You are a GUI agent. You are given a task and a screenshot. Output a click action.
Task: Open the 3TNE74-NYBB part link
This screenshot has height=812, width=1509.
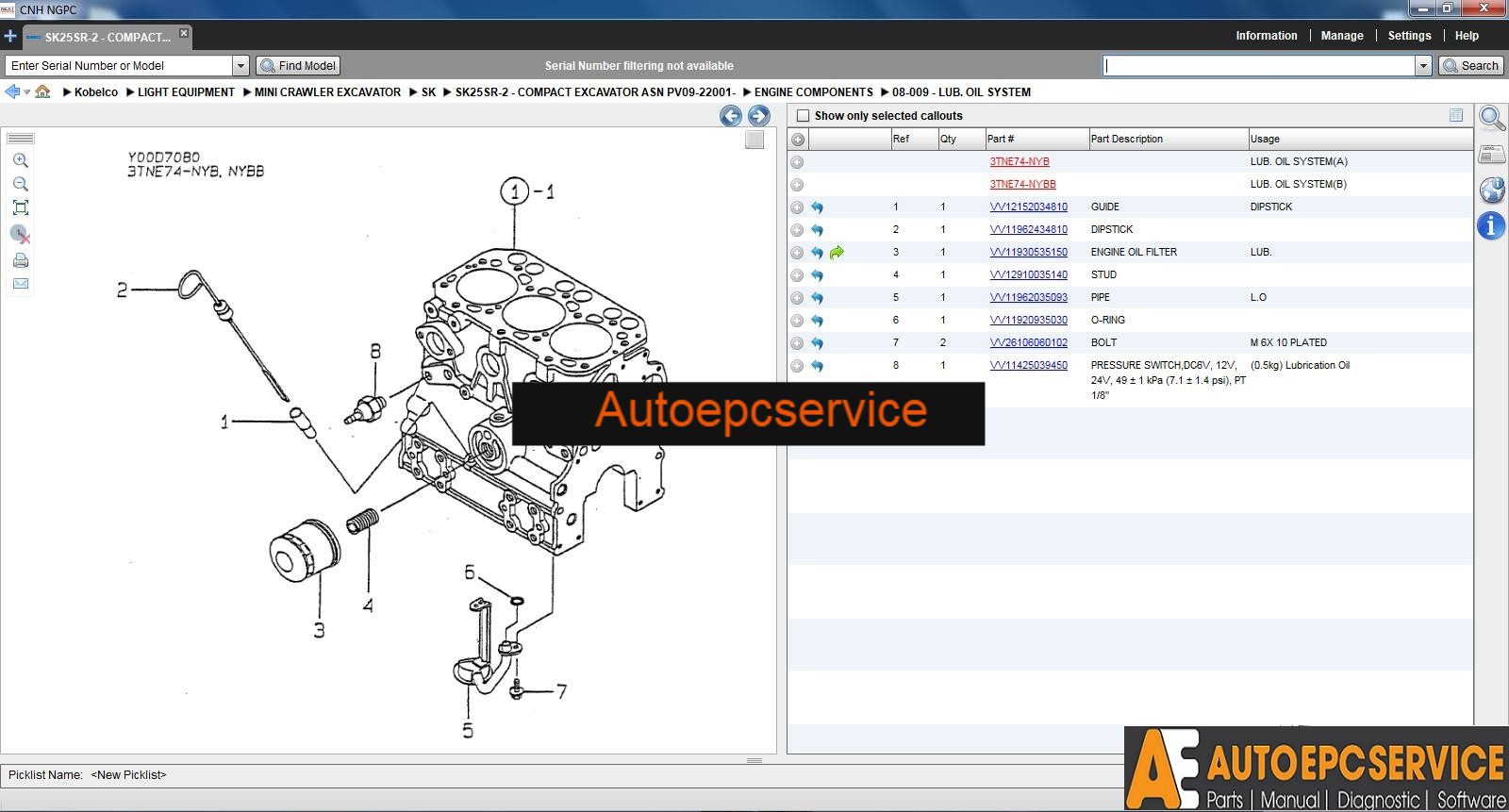pos(1022,184)
